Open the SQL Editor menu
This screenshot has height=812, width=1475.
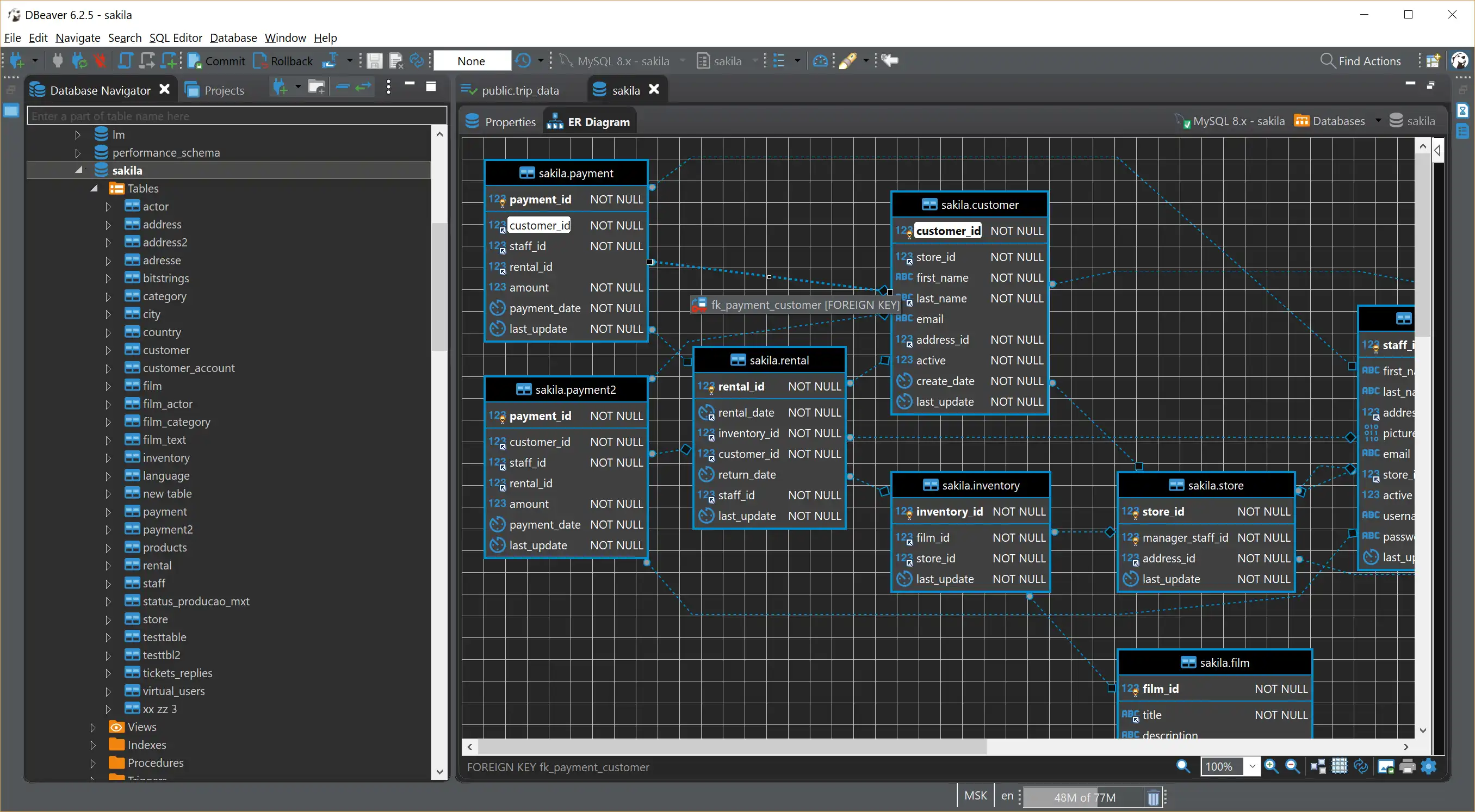175,37
